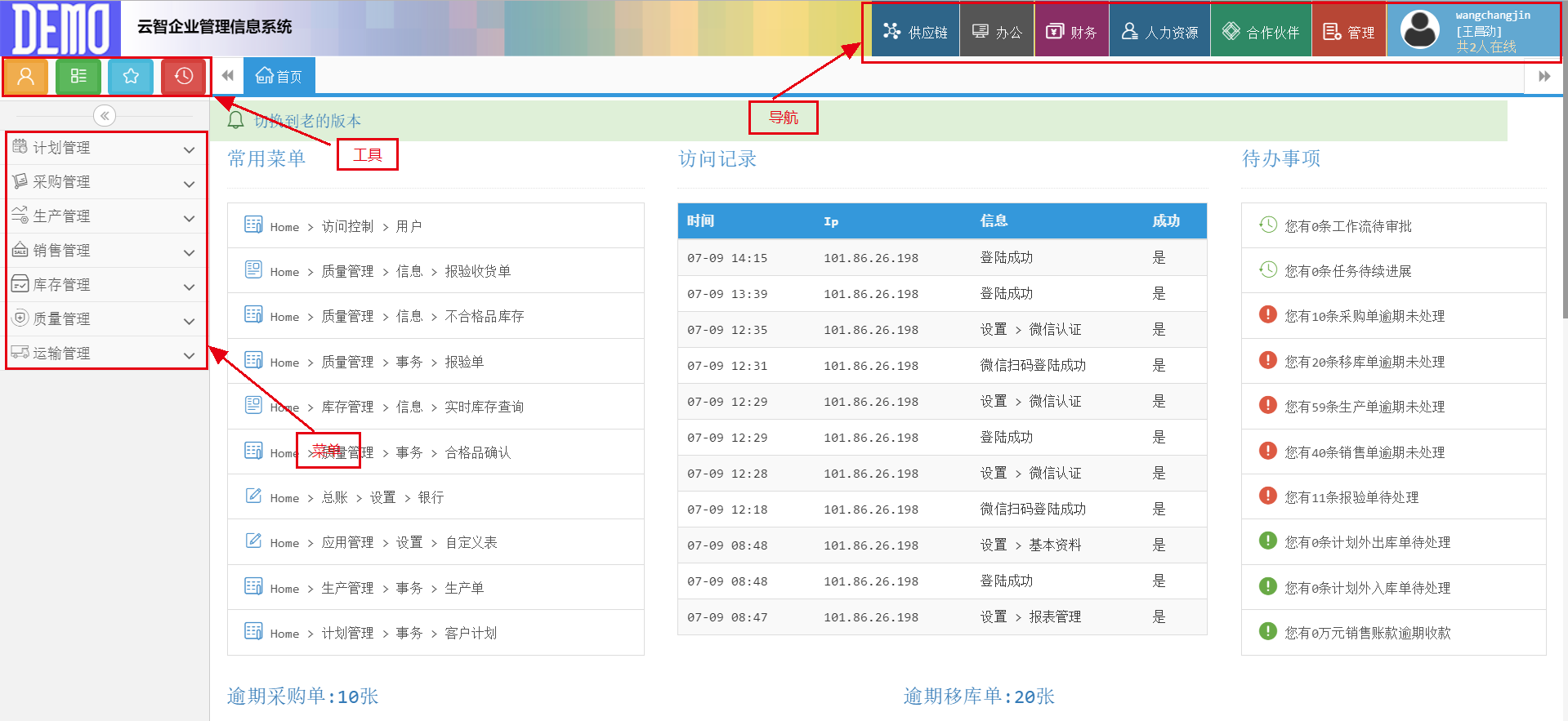
Task: Expand 运输管理 chevron in sidebar
Action: 189,355
